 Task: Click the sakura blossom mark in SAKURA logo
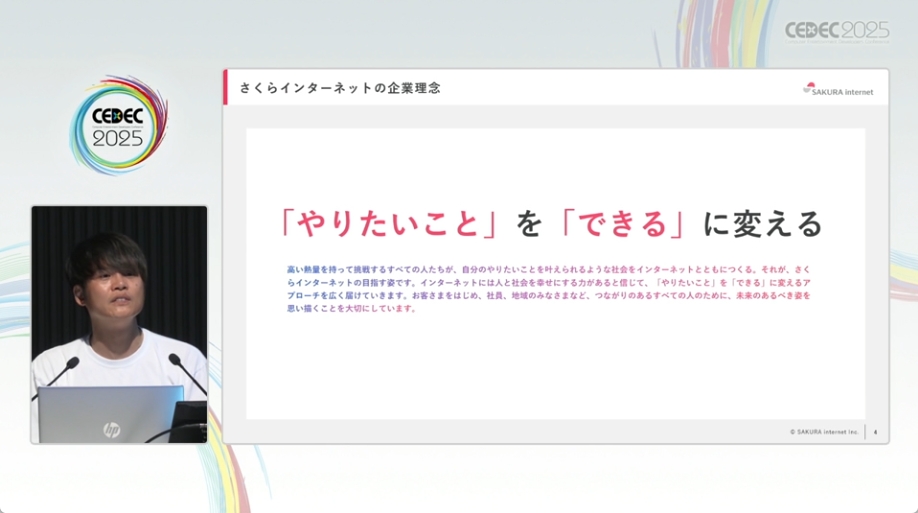click(x=808, y=89)
